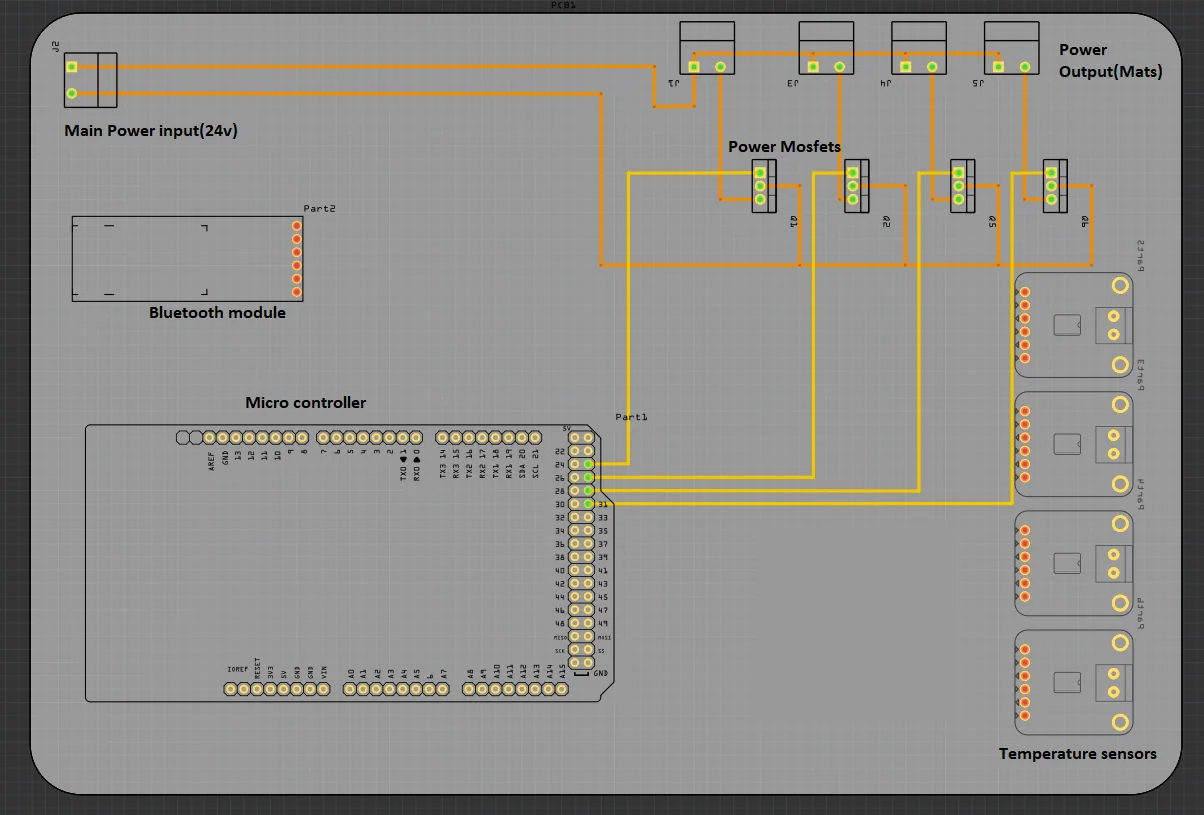Select the yellow trace entering MOSFET Q1
Viewport: 1204px width, 815px height.
(x=628, y=320)
